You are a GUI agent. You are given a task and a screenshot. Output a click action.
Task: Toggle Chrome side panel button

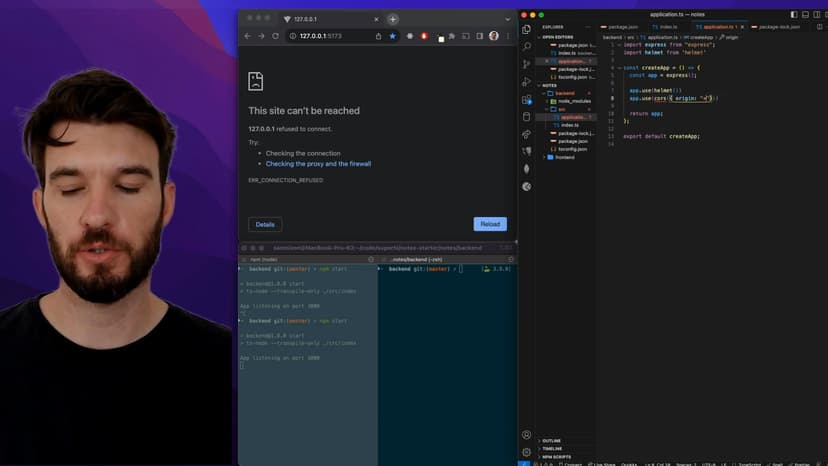point(480,36)
